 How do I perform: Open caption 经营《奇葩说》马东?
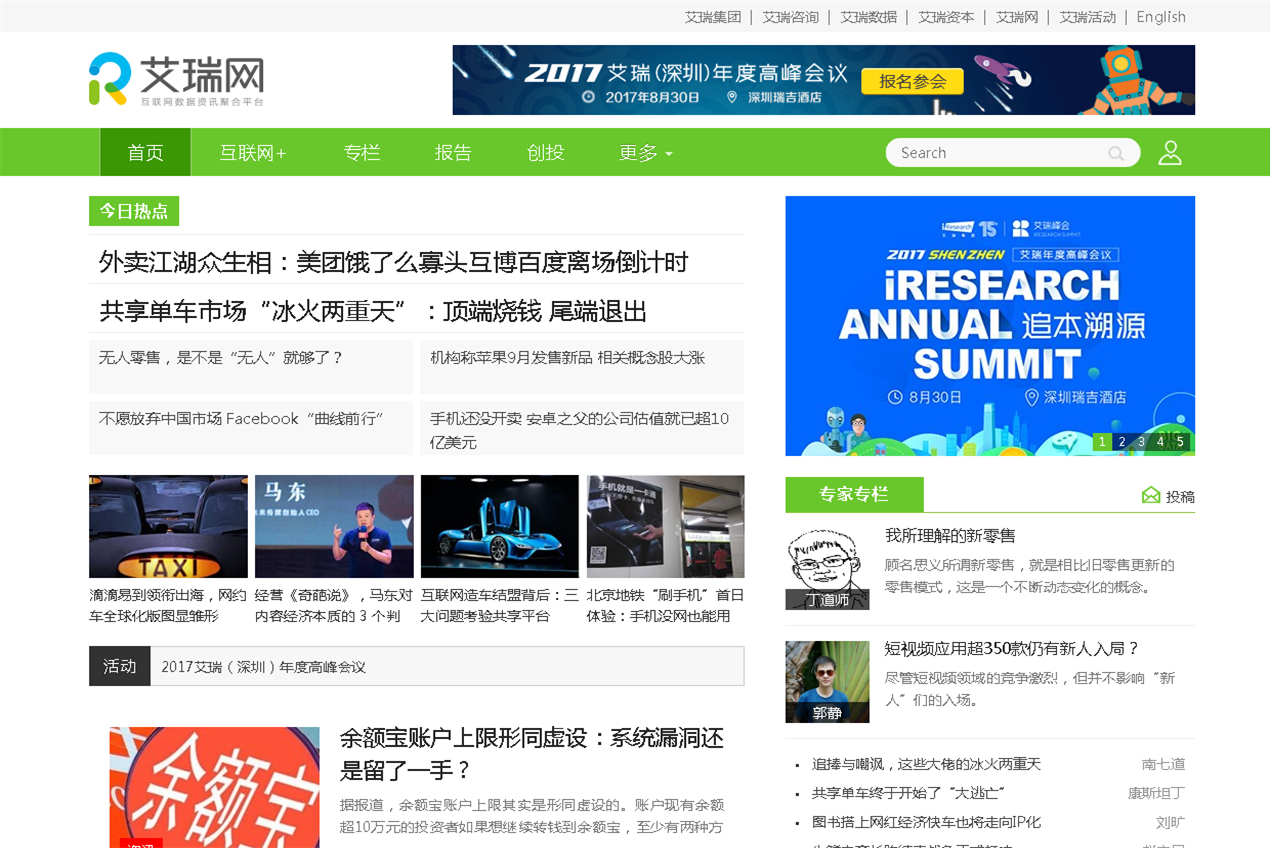click(x=334, y=605)
